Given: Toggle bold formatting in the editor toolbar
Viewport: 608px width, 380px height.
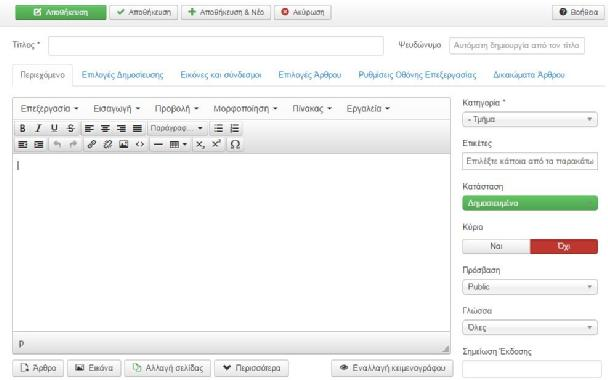Looking at the screenshot, I should (x=22, y=128).
